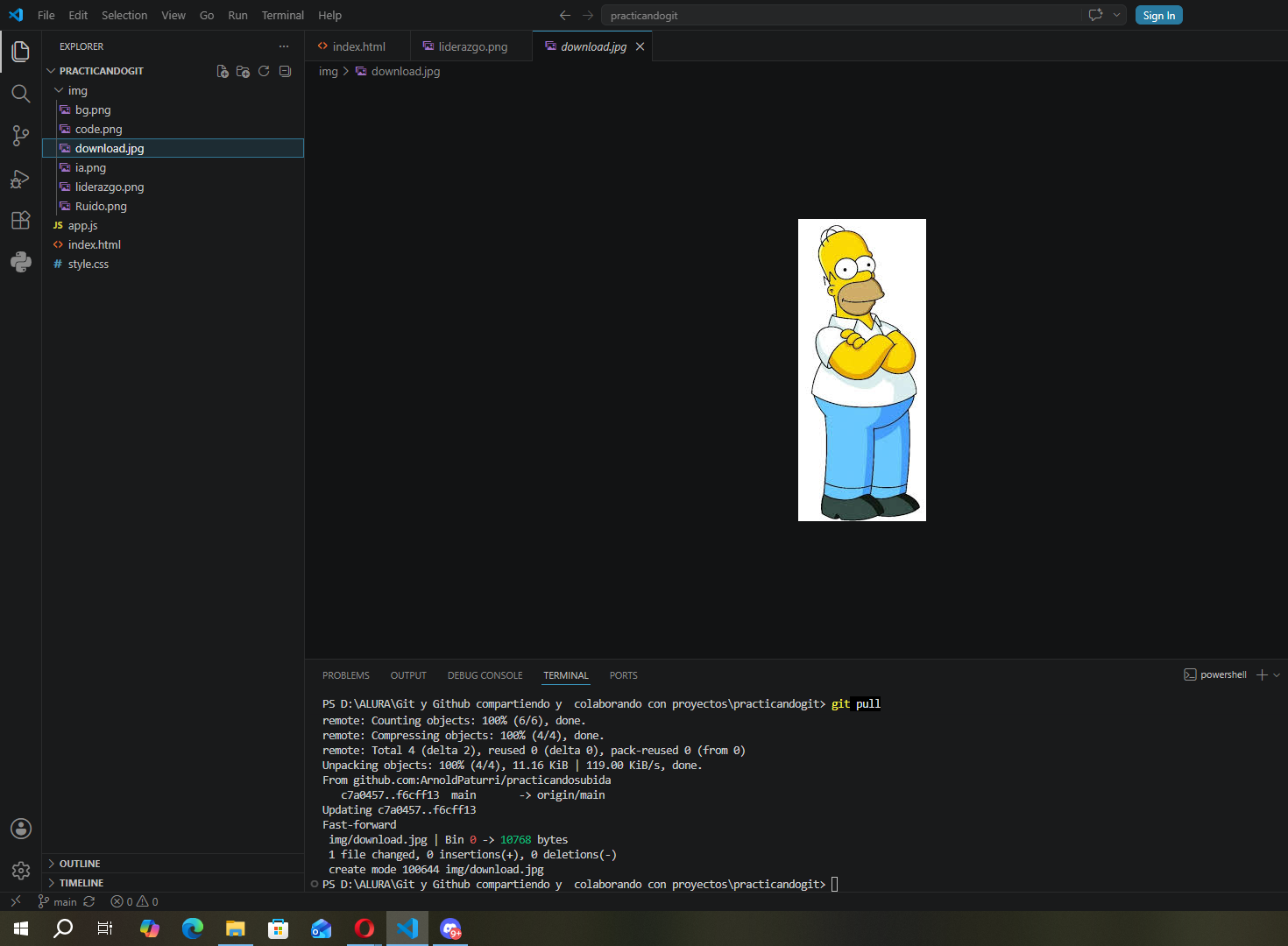Click the New Folder icon in Explorer

[244, 71]
